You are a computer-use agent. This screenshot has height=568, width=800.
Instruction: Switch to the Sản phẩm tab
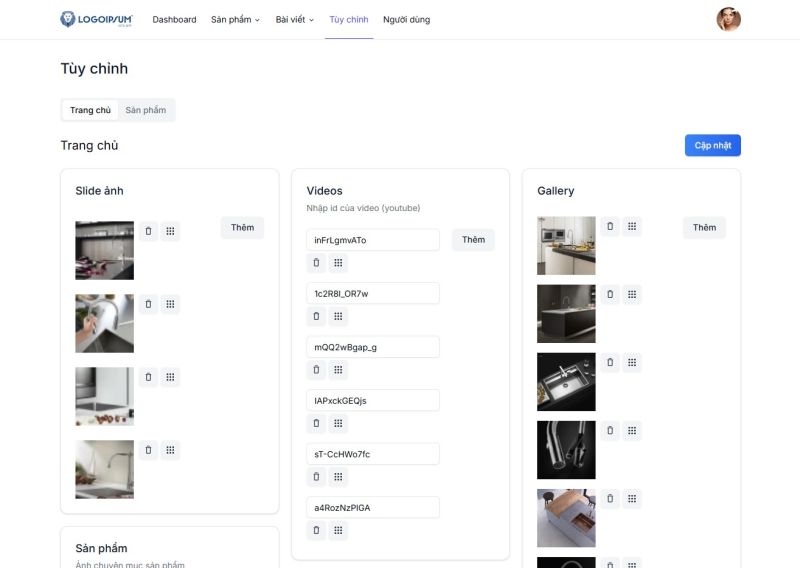point(146,110)
